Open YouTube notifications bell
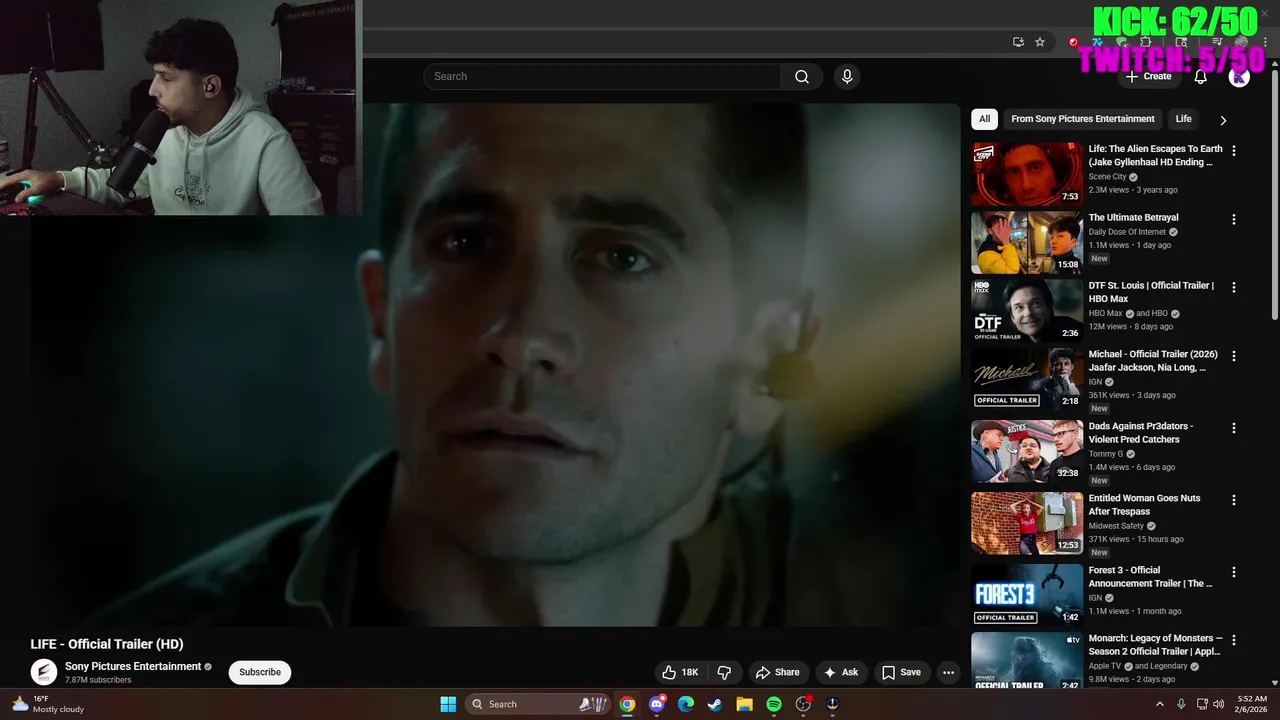This screenshot has width=1280, height=720. tap(1201, 77)
